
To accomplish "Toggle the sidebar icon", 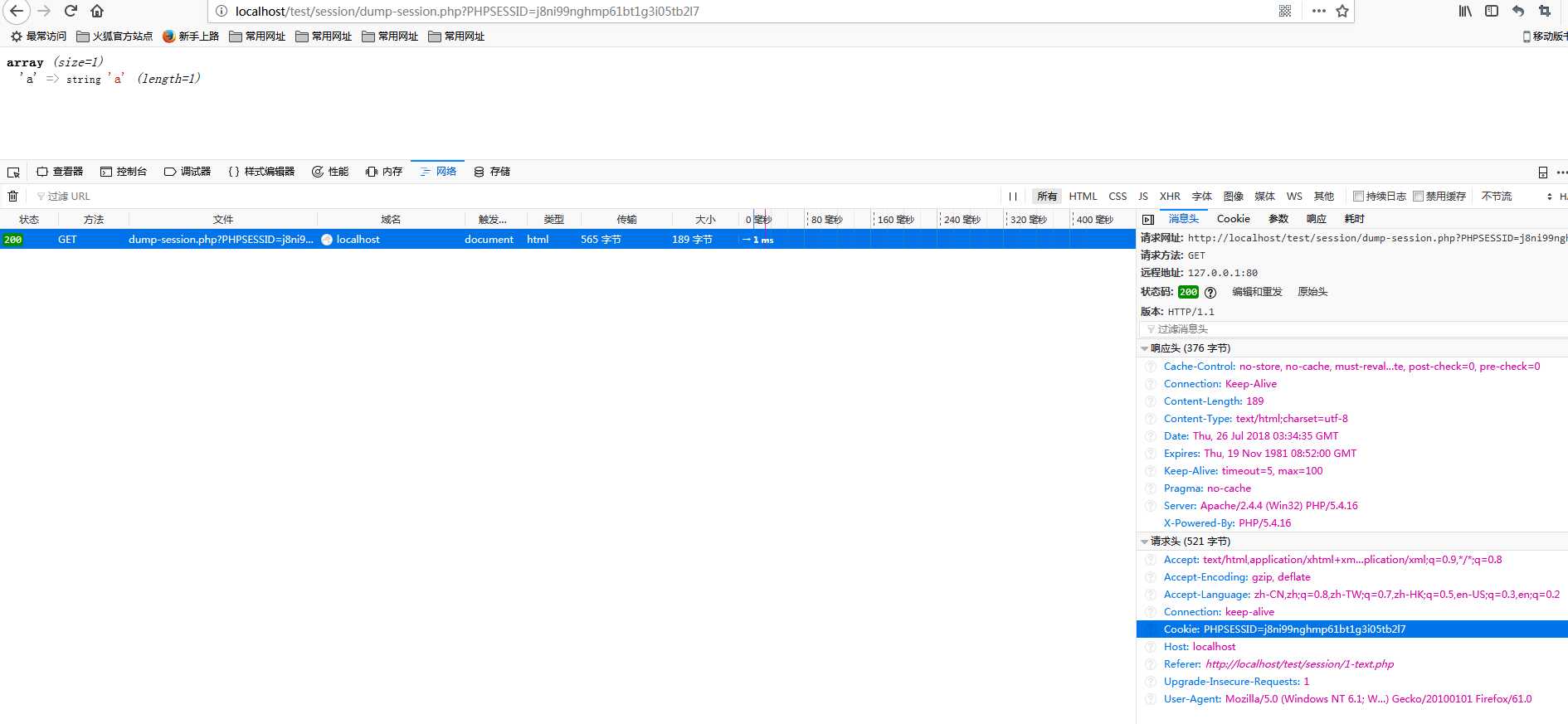I will [1492, 11].
